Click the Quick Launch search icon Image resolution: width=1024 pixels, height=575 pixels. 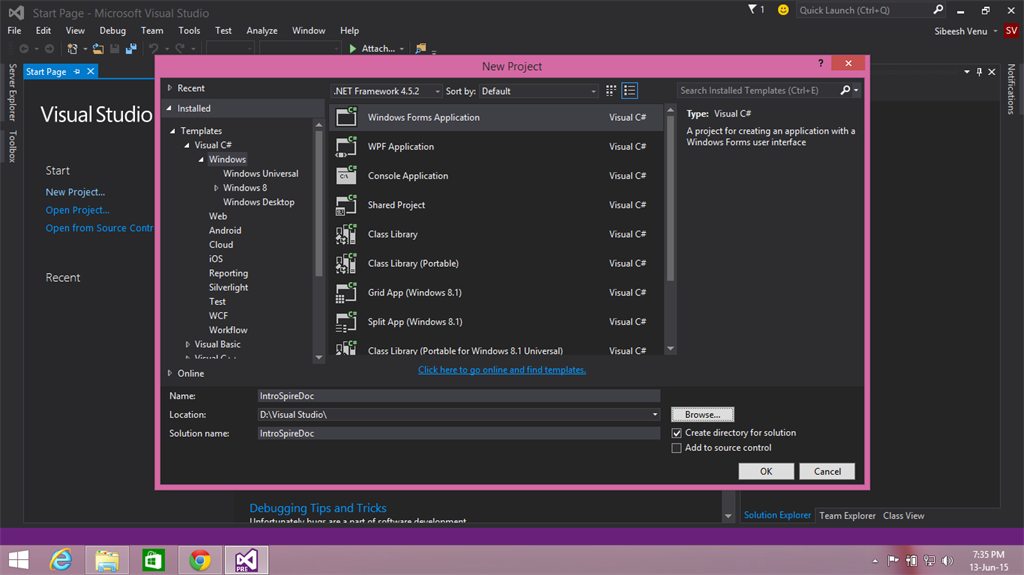[938, 10]
